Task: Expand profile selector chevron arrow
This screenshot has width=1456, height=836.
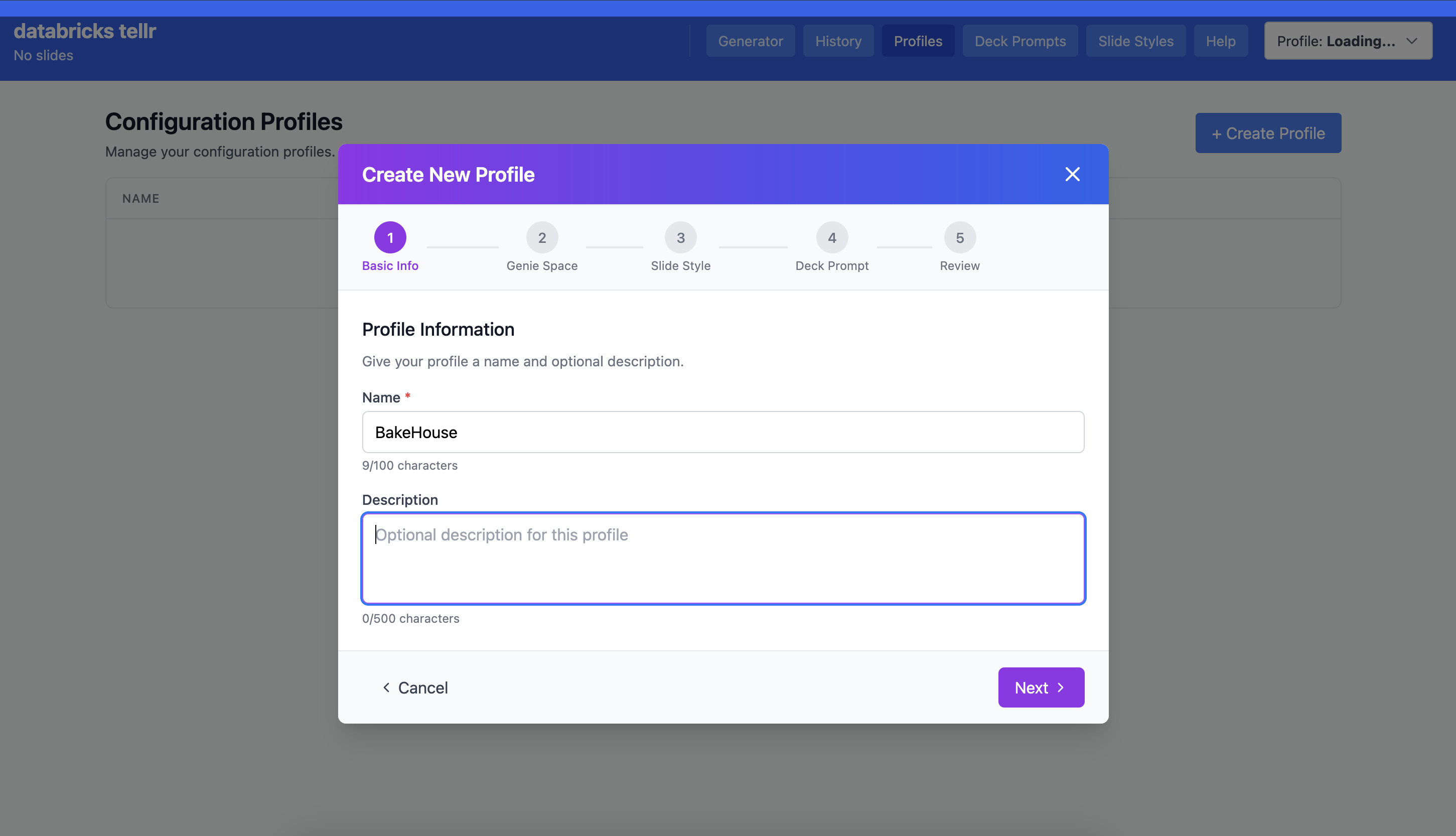Action: click(1412, 41)
